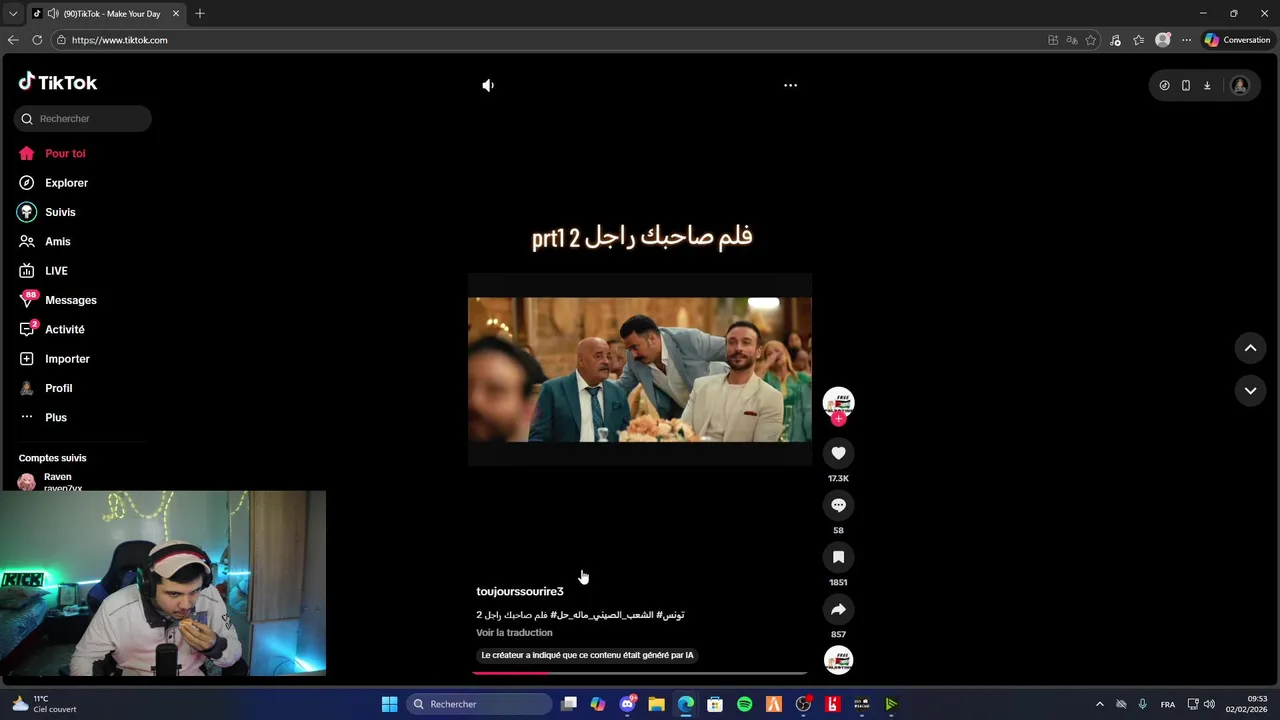Open OBS Studio from the taskbar
1280x720 pixels.
pos(803,704)
